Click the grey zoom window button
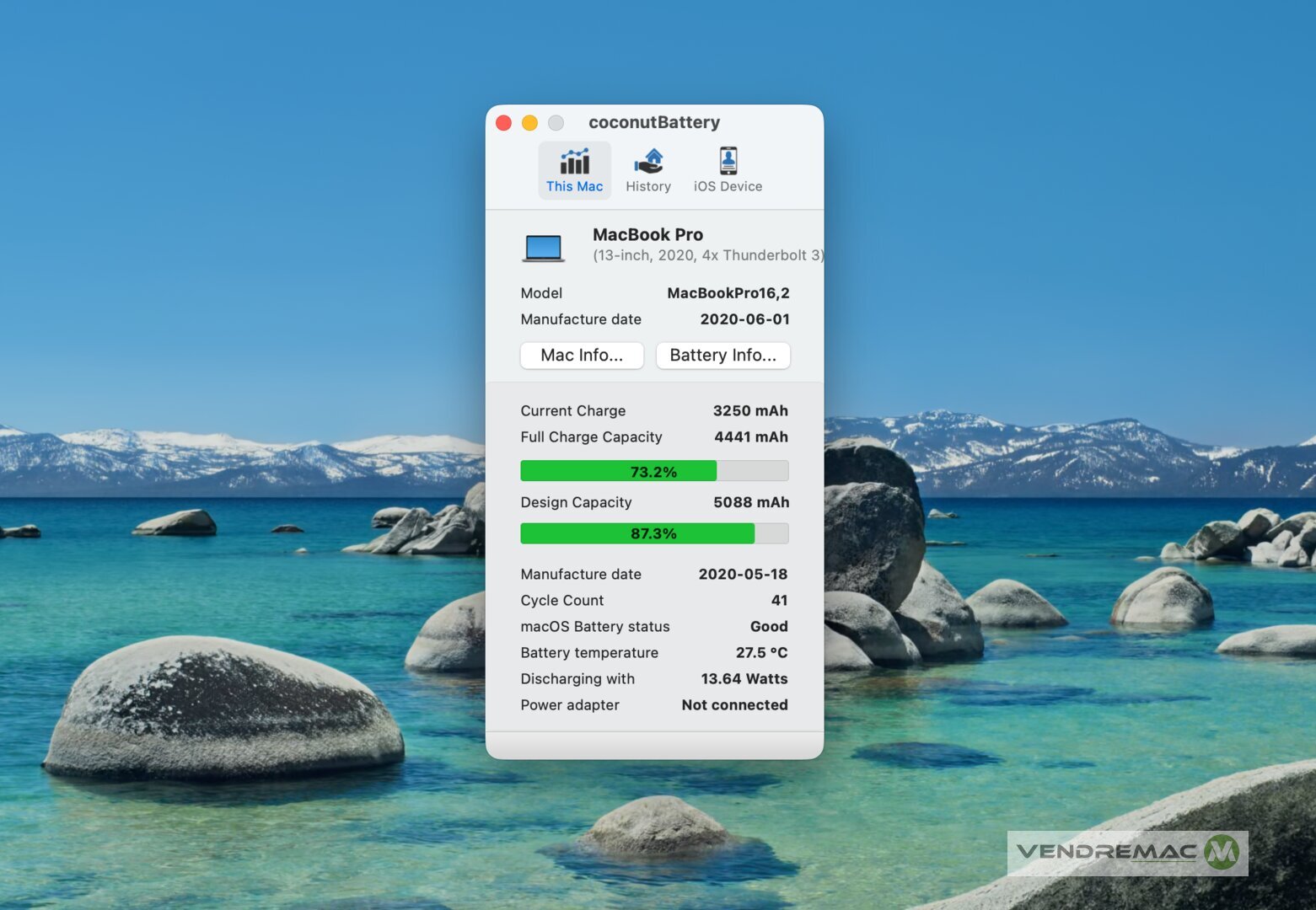 556,123
